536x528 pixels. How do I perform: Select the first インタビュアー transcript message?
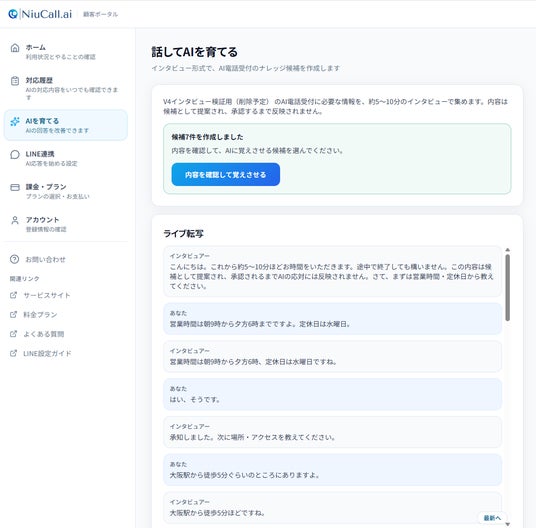pos(332,271)
